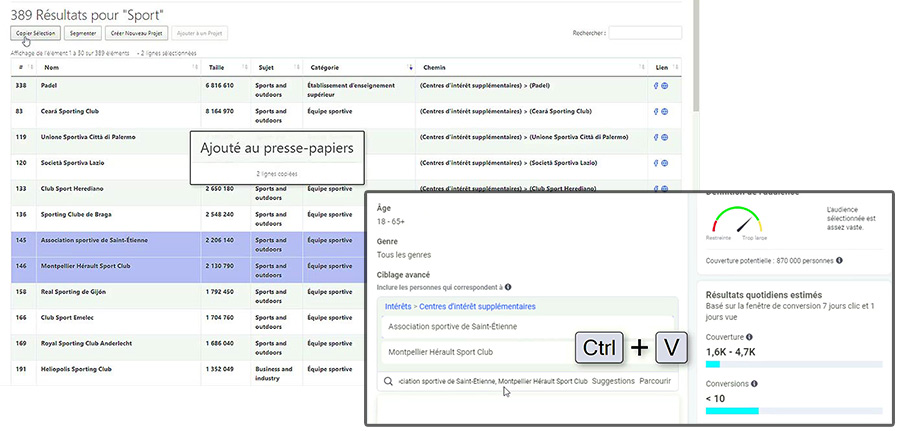The width and height of the screenshot is (900, 431).
Task: Open the Suggestions option in interest search
Action: coord(613,381)
